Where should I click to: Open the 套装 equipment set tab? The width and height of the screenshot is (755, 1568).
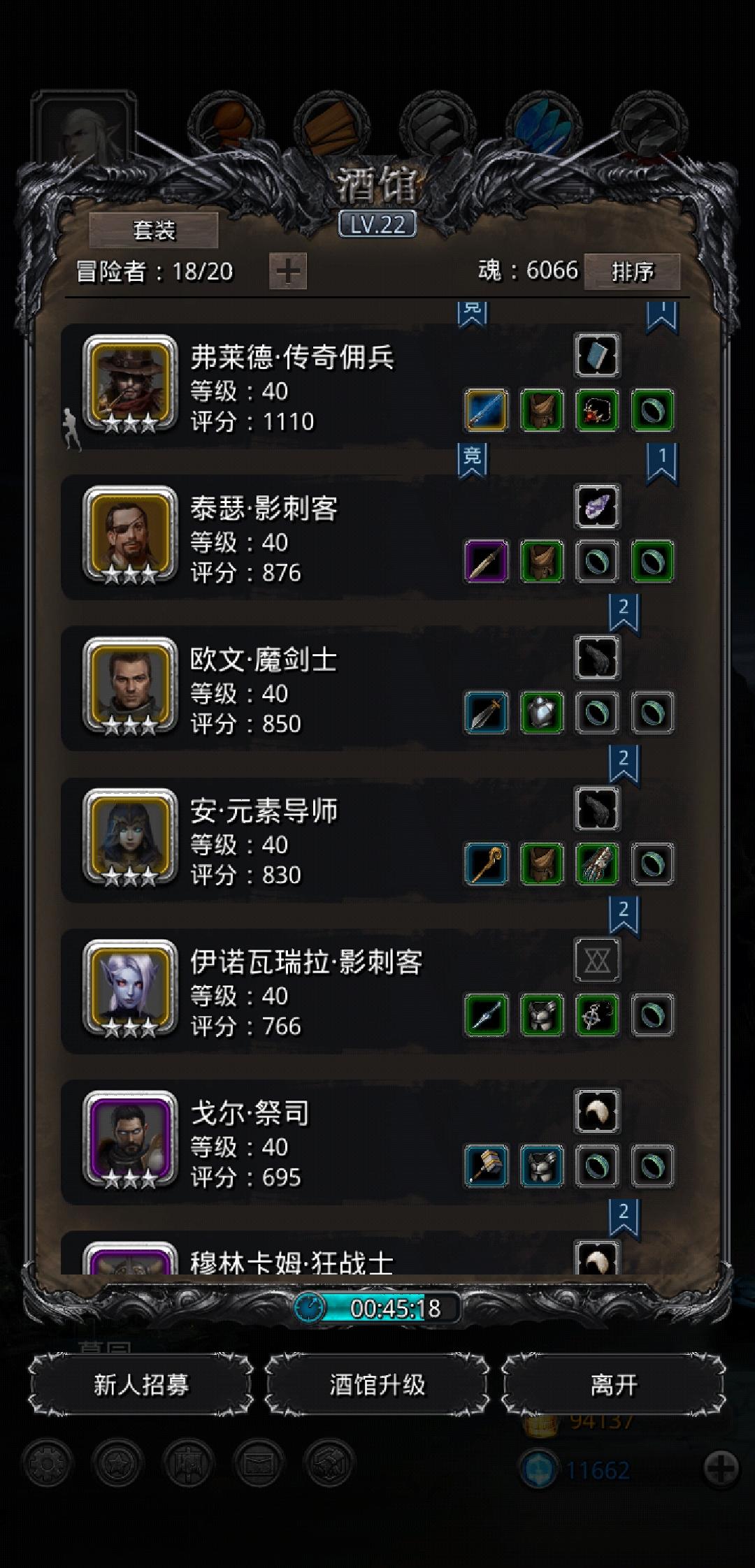click(154, 231)
